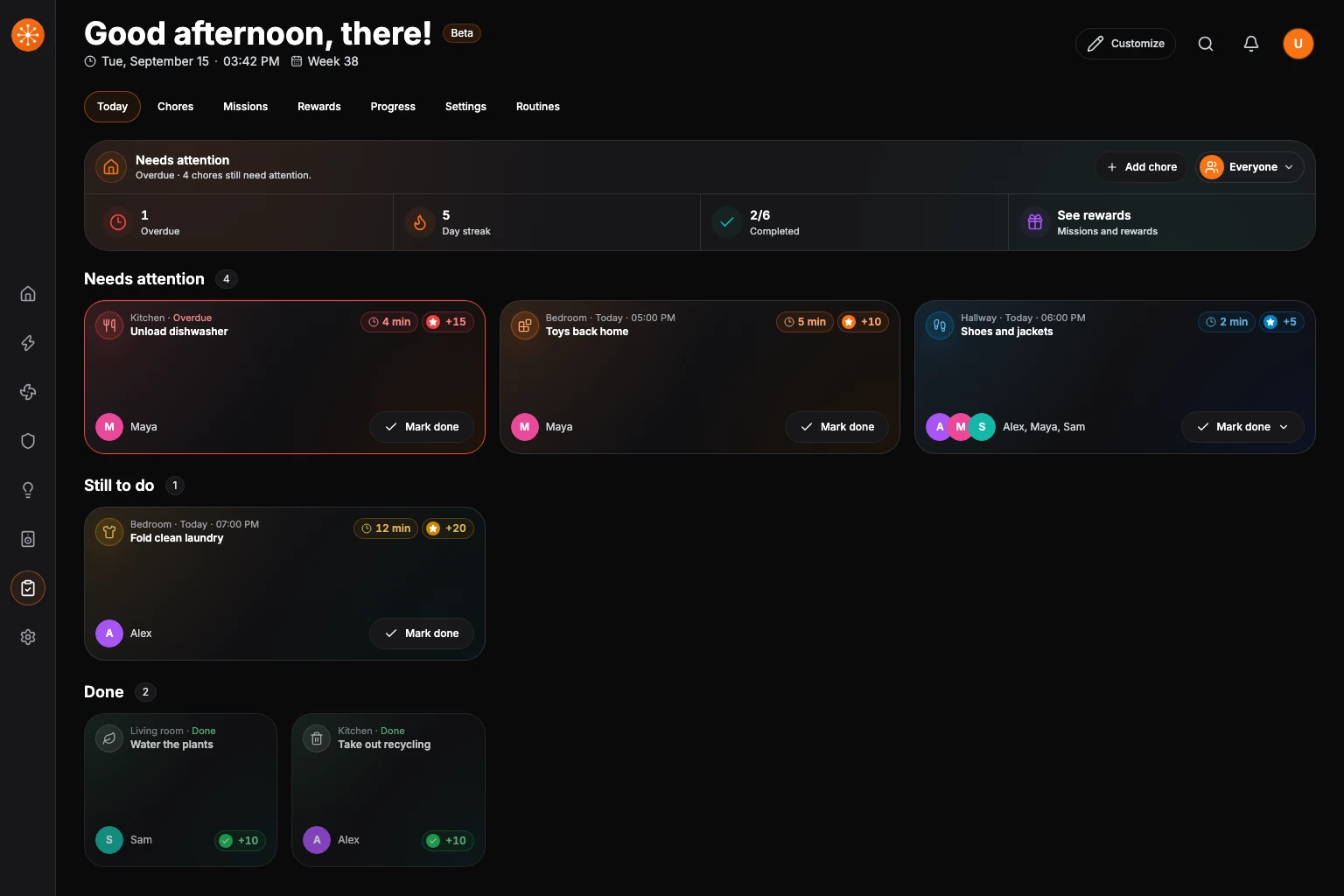This screenshot has height=896, width=1344.
Task: Click the blocks icon on Toys back home
Action: (x=525, y=325)
